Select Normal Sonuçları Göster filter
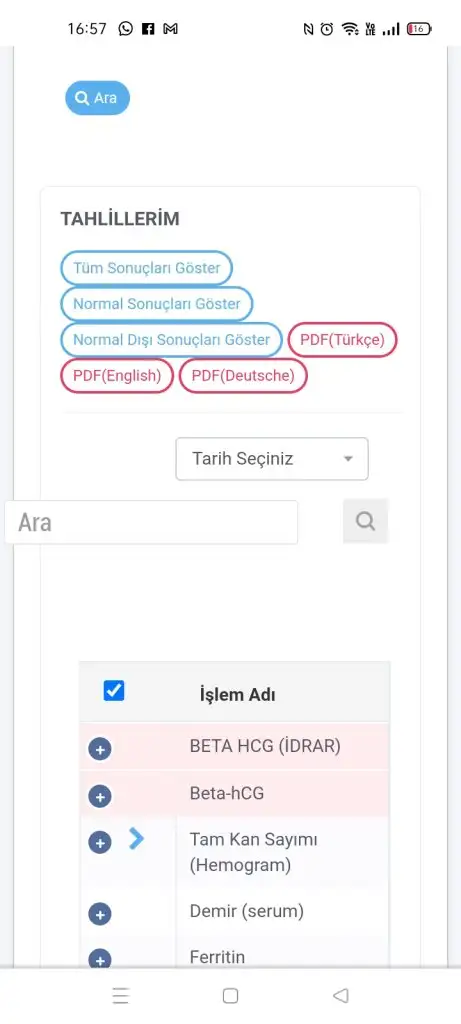The image size is (461, 1024). tap(157, 304)
